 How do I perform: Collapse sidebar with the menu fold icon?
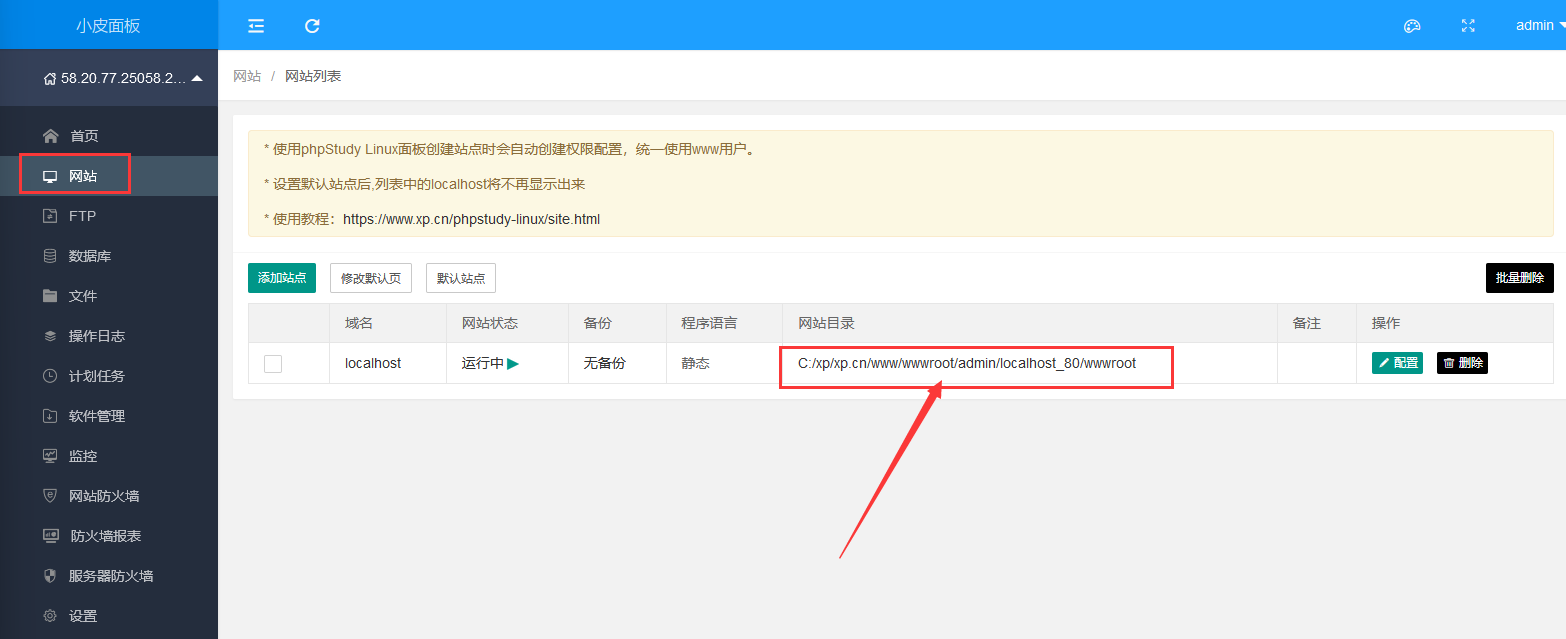pos(256,26)
